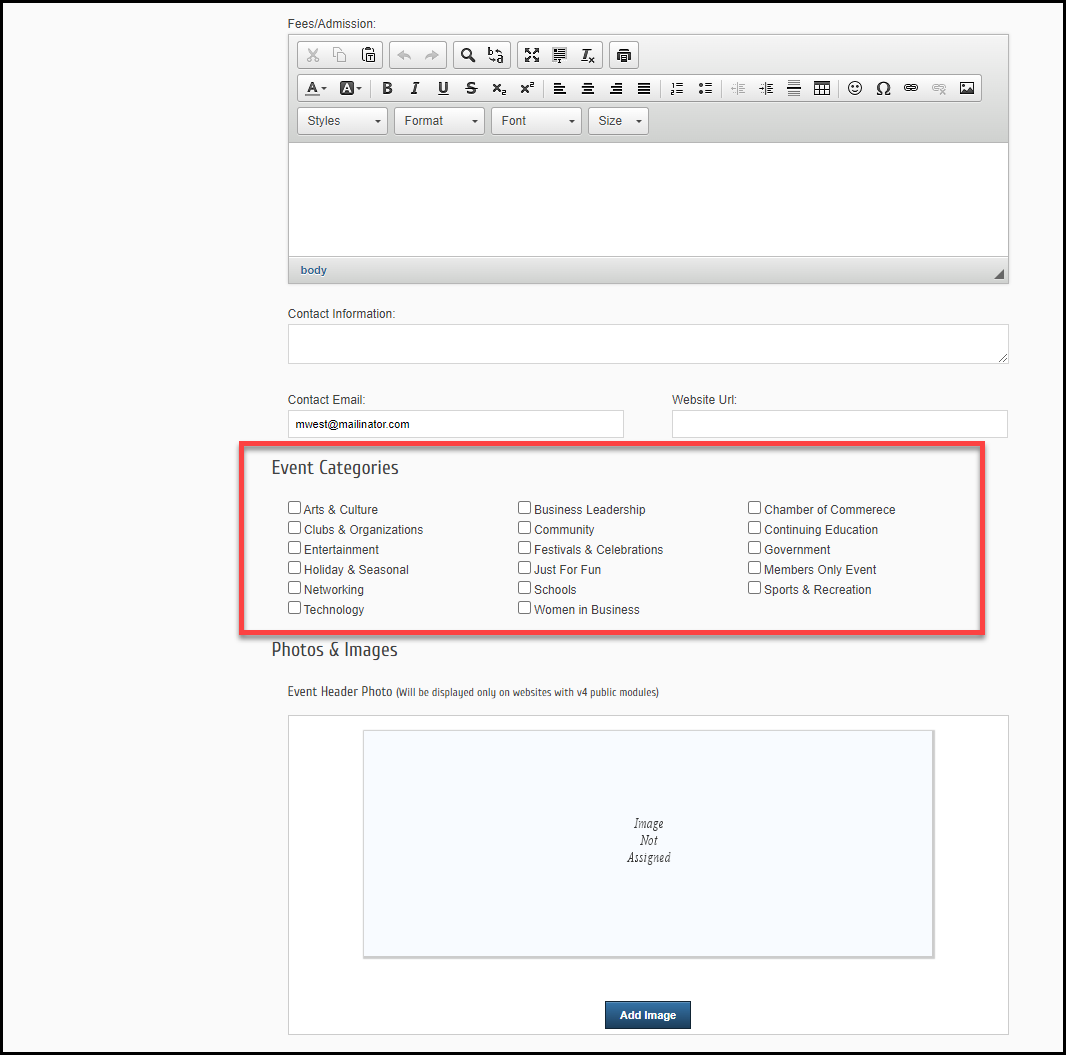This screenshot has width=1066, height=1055.
Task: Click the Cut icon in editor toolbar
Action: pos(313,55)
